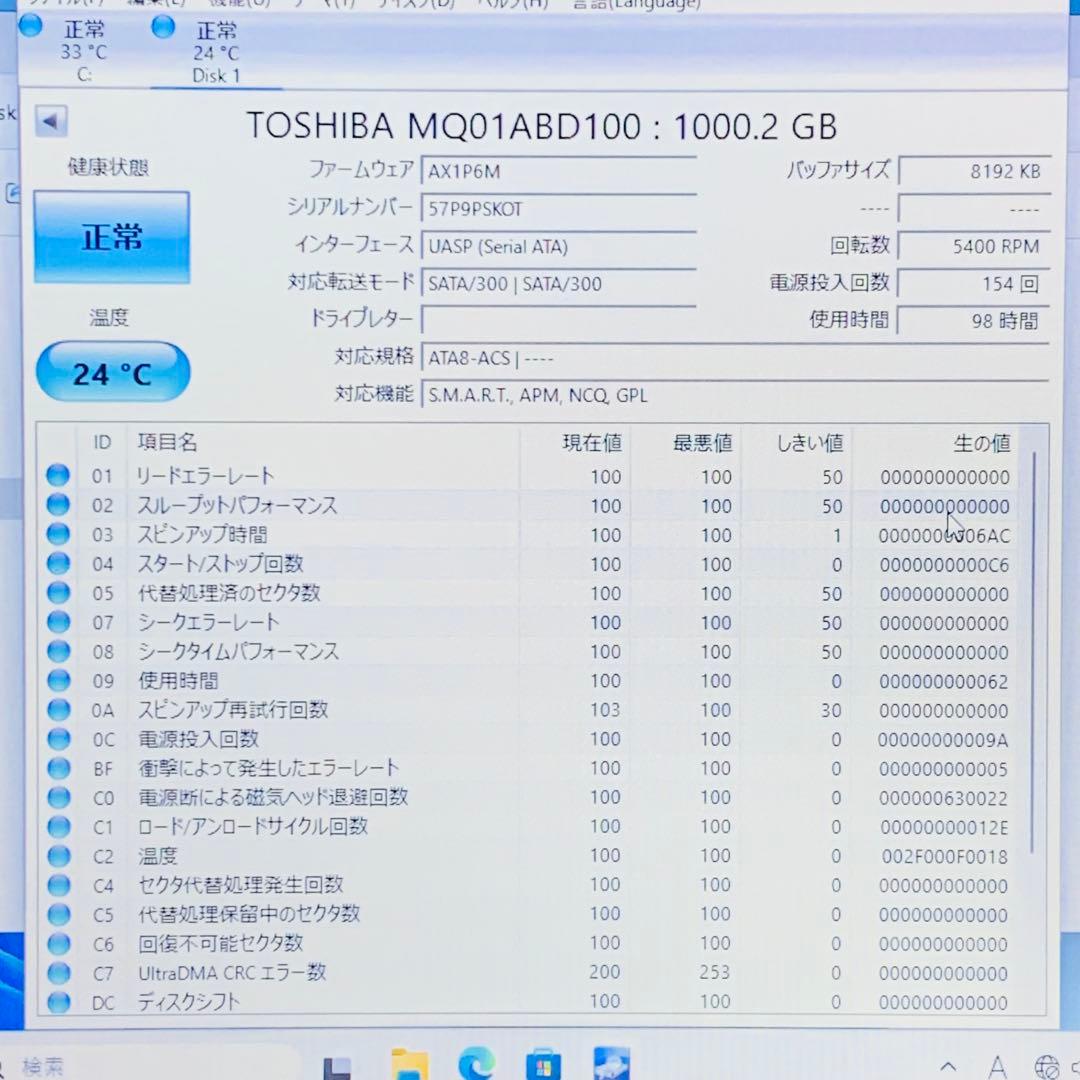The height and width of the screenshot is (1080, 1080).
Task: Click status icon for attribute C2 温度
Action: point(59,856)
